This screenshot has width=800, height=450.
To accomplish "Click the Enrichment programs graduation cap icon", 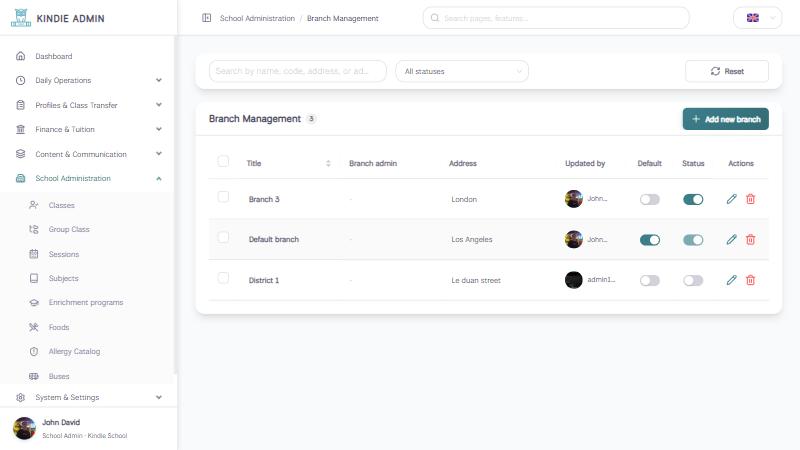I will pos(34,303).
